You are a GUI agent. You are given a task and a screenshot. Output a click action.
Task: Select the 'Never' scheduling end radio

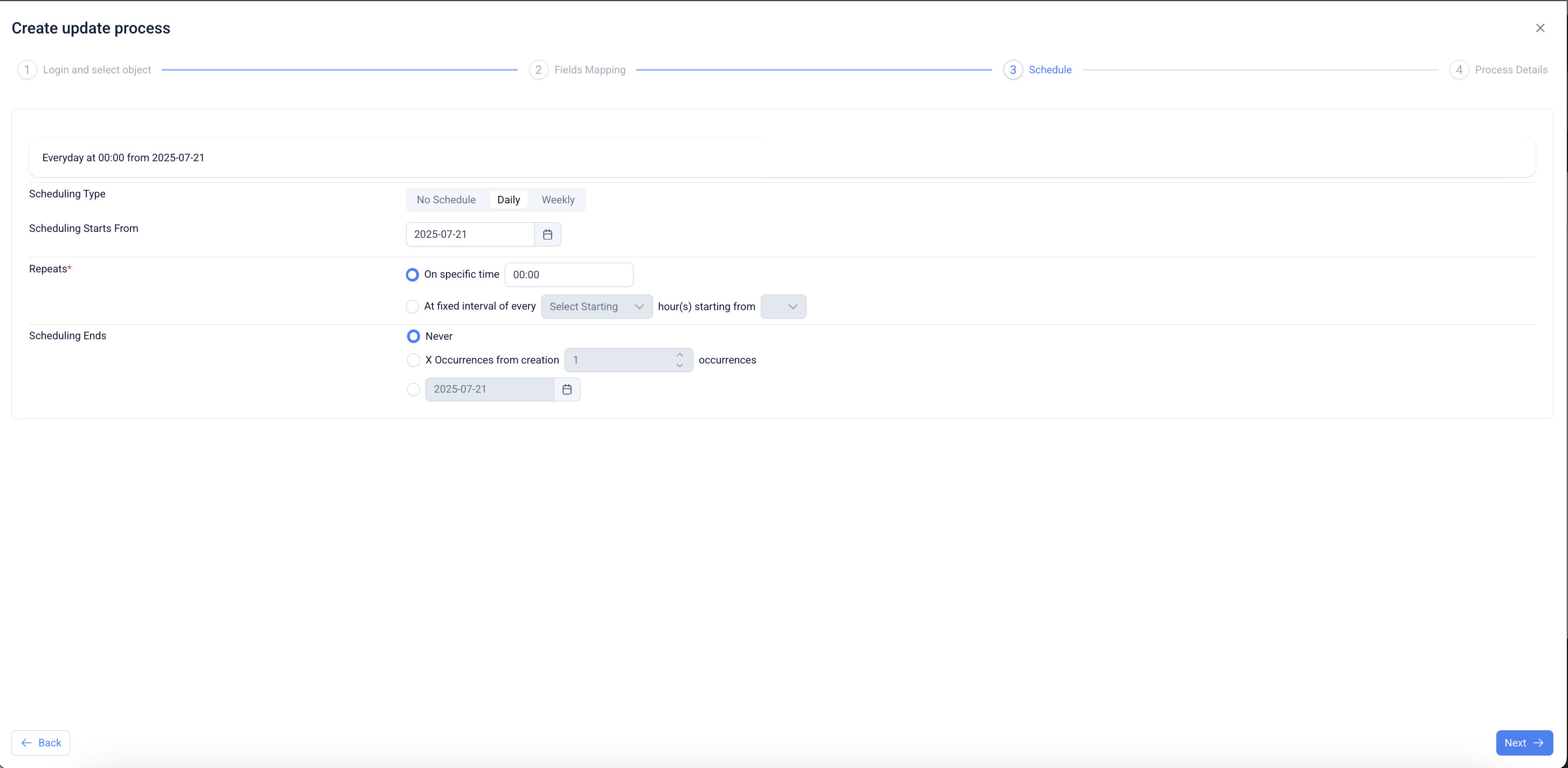414,336
